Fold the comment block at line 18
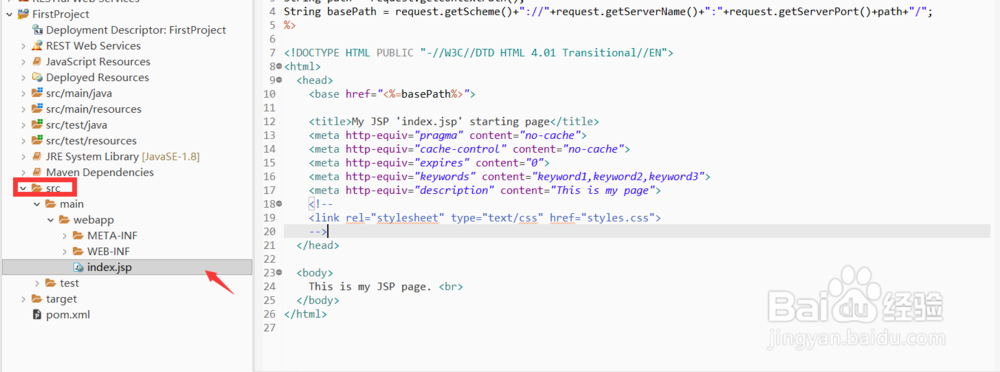This screenshot has width=1000, height=372. (280, 204)
